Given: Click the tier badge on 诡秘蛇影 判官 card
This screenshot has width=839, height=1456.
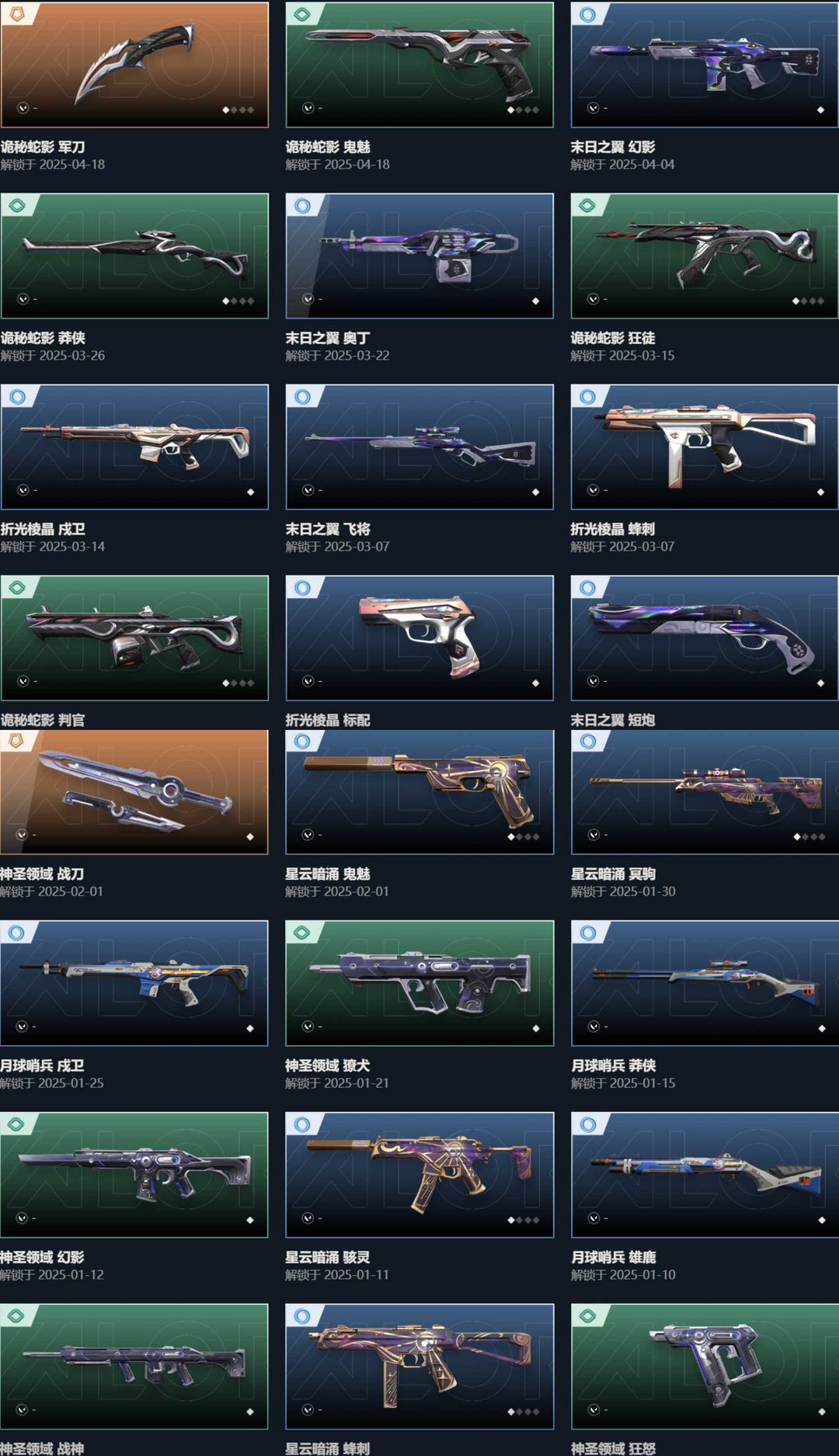Looking at the screenshot, I should 16,588.
